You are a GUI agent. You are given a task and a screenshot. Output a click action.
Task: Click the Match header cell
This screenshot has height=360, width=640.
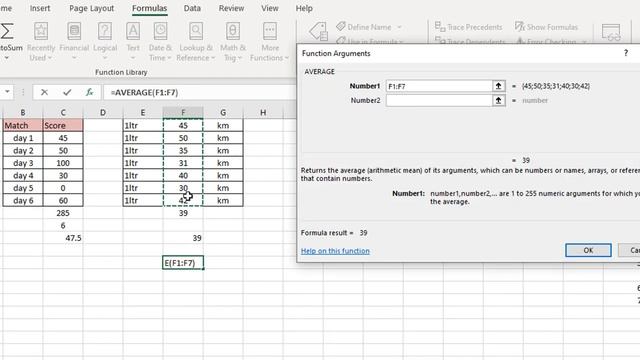coord(23,125)
